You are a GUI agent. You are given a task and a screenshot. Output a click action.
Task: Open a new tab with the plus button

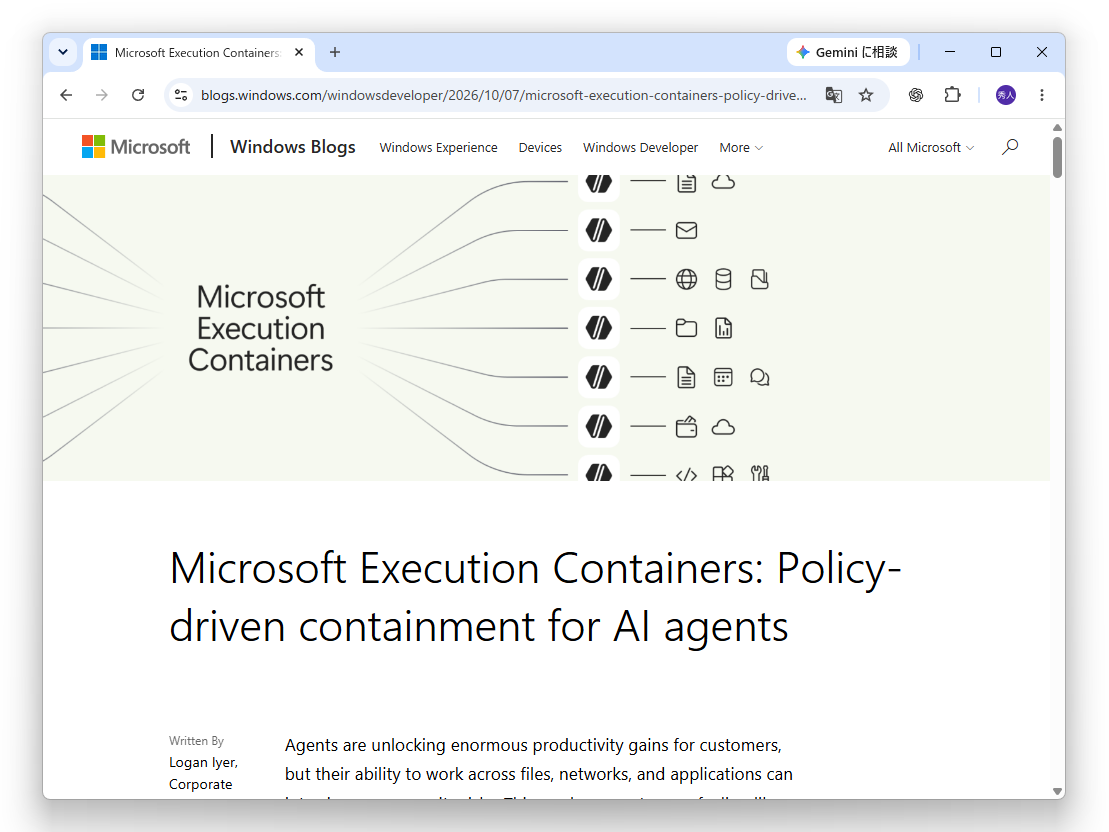coord(335,52)
